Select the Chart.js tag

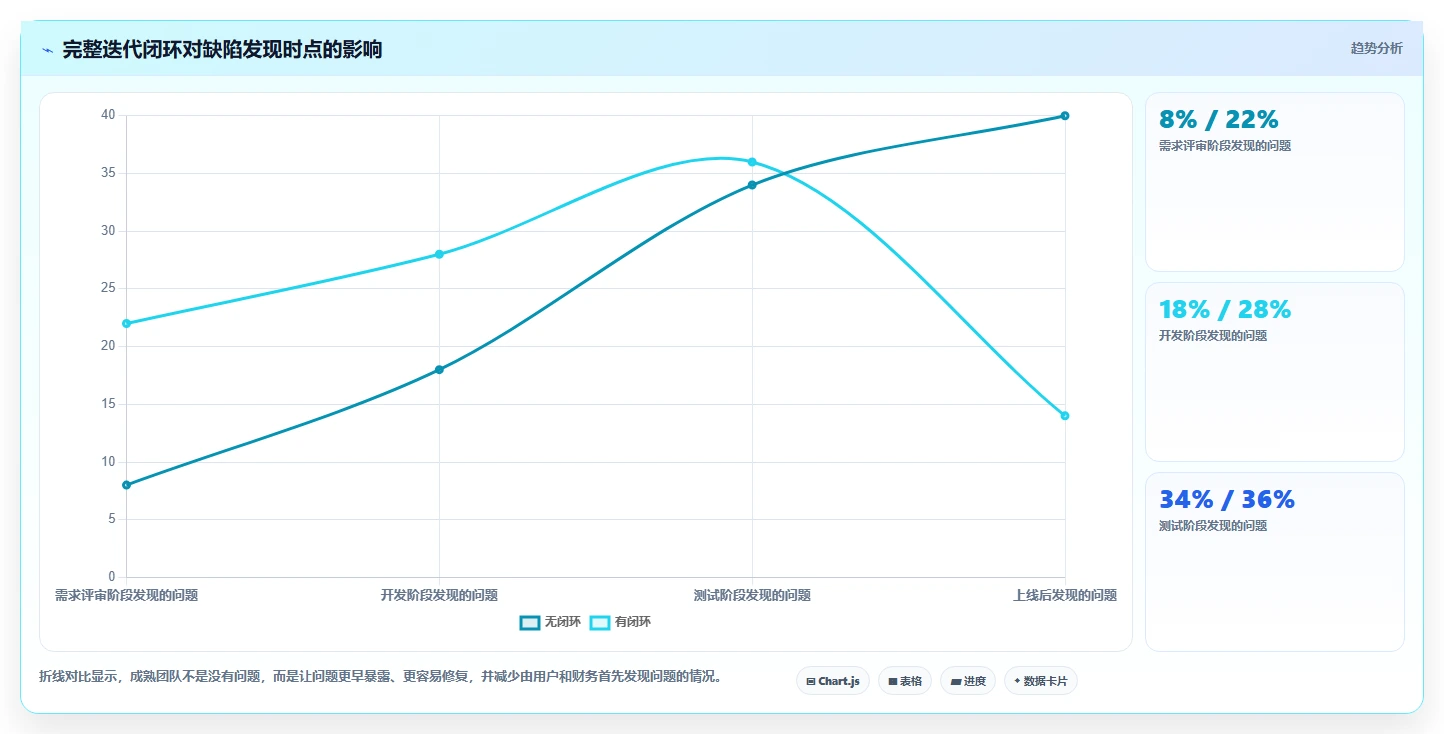(833, 681)
